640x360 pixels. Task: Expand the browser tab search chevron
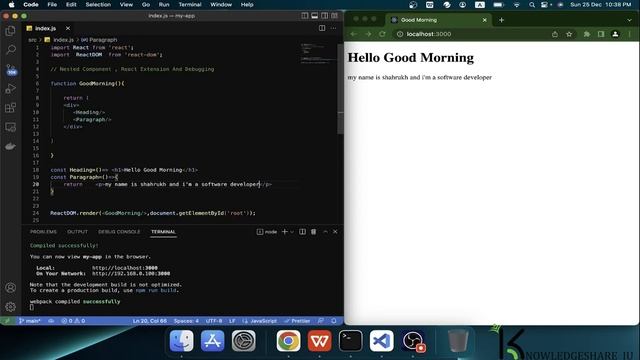(x=629, y=20)
